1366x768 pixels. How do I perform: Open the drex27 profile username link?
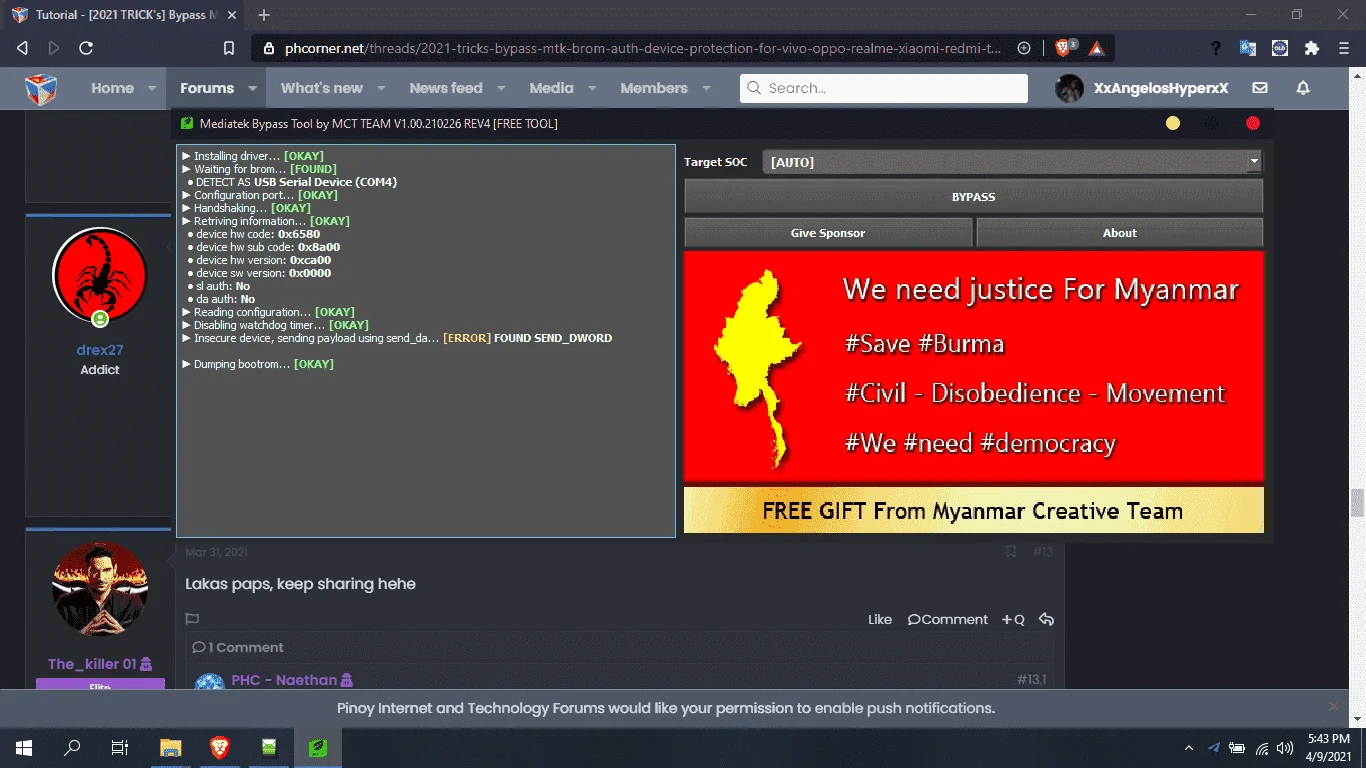click(100, 350)
